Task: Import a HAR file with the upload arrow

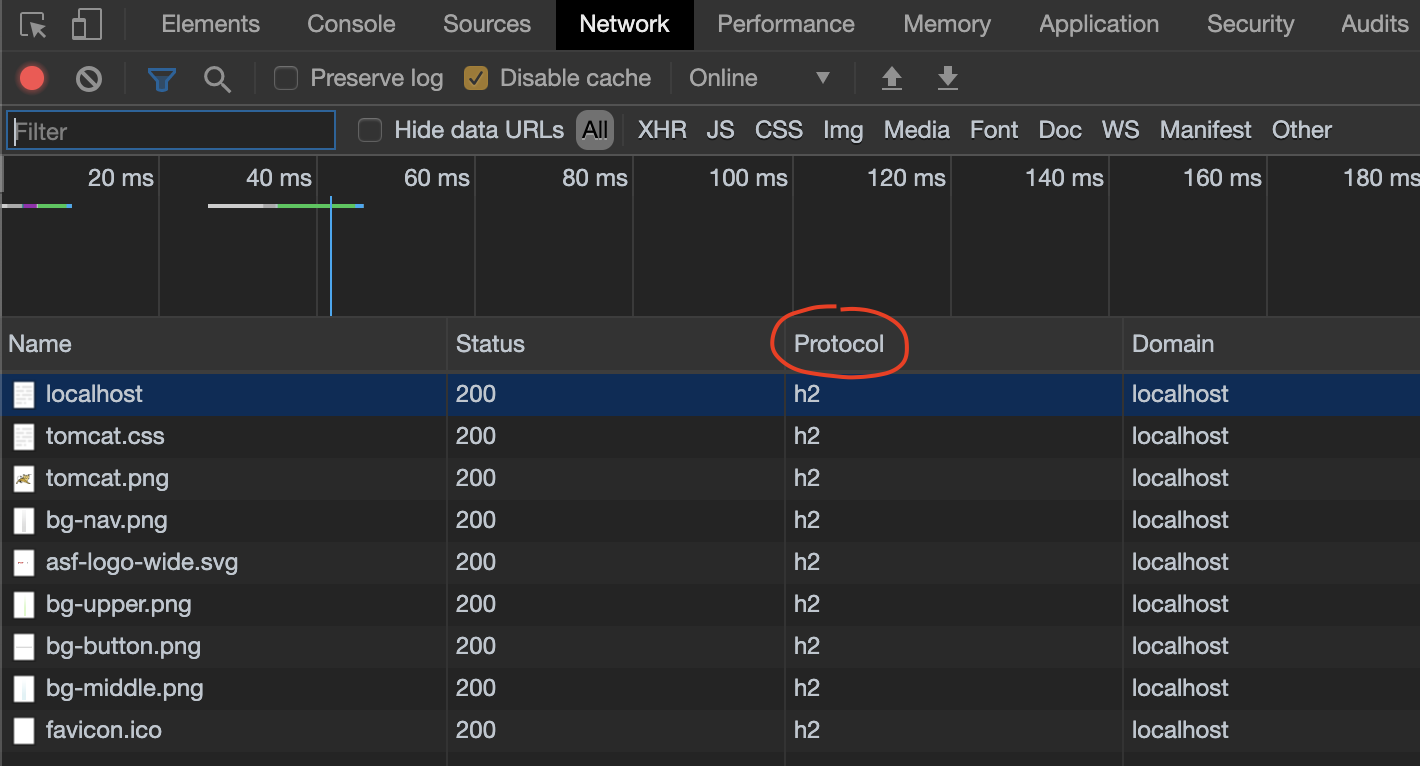Action: 892,78
